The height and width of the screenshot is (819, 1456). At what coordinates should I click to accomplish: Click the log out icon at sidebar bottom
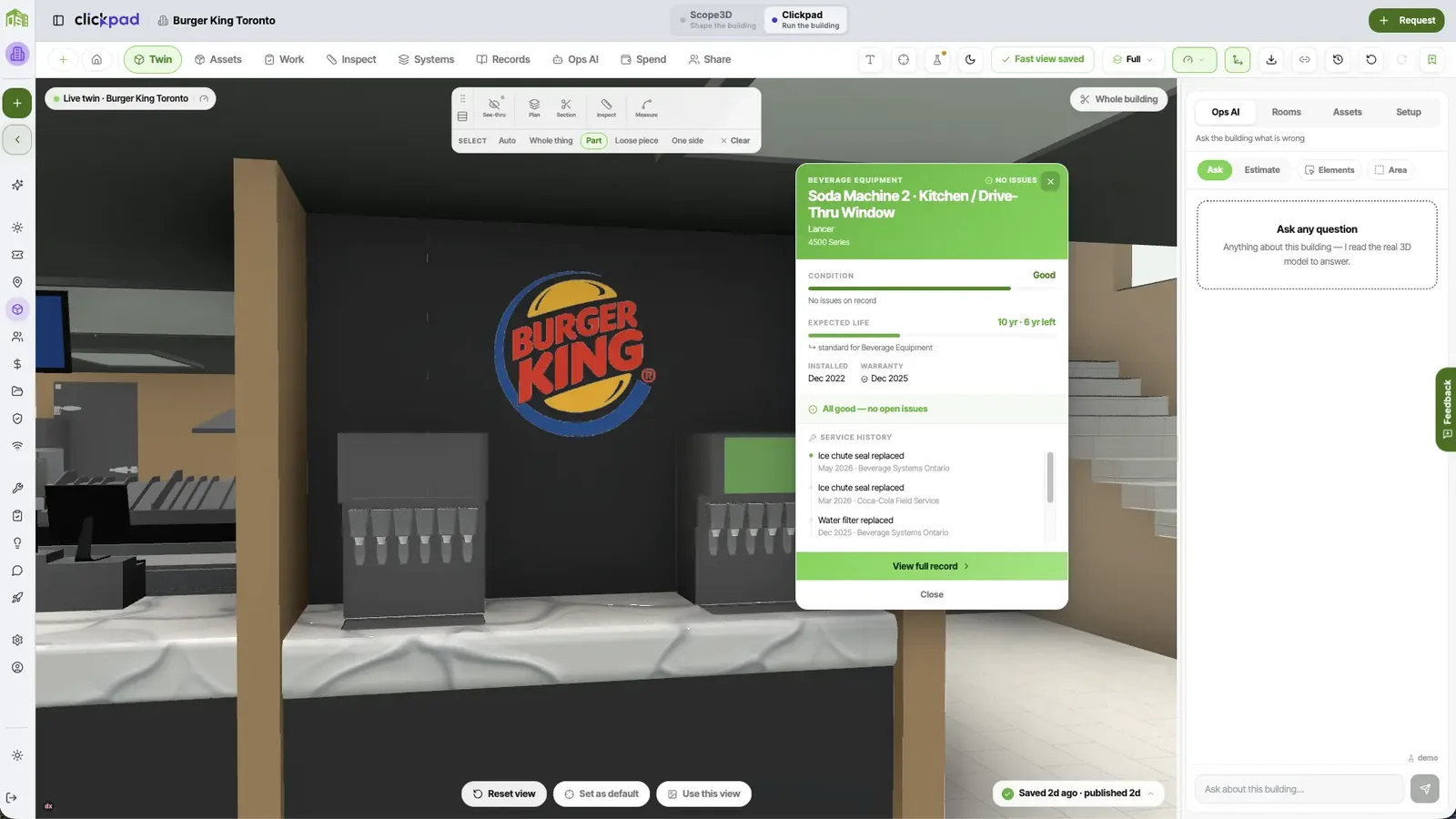(11, 798)
